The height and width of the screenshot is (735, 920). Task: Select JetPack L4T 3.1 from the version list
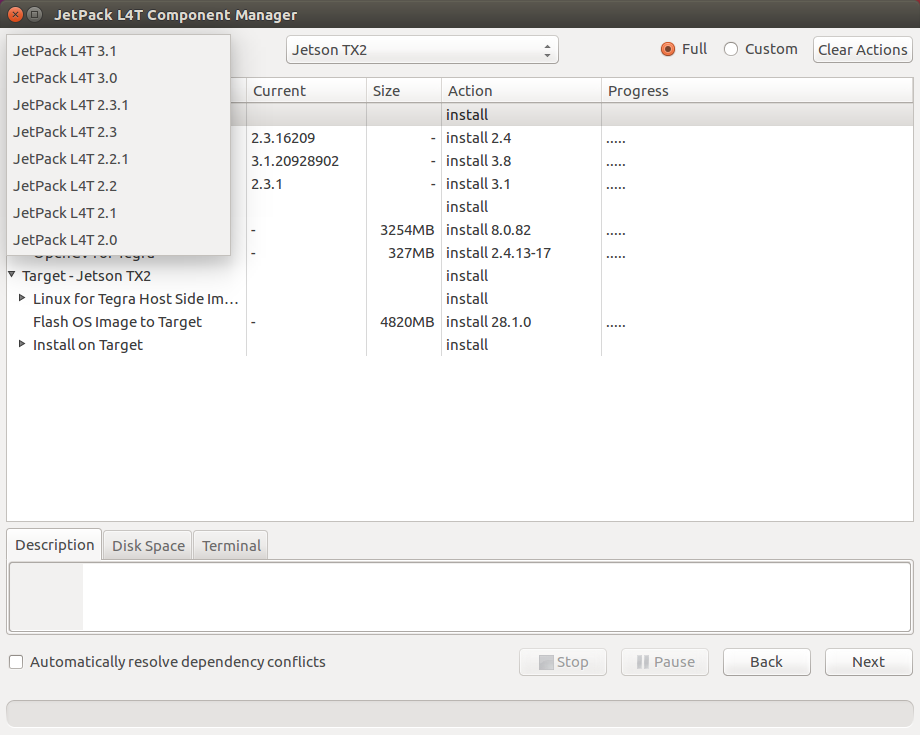(64, 50)
